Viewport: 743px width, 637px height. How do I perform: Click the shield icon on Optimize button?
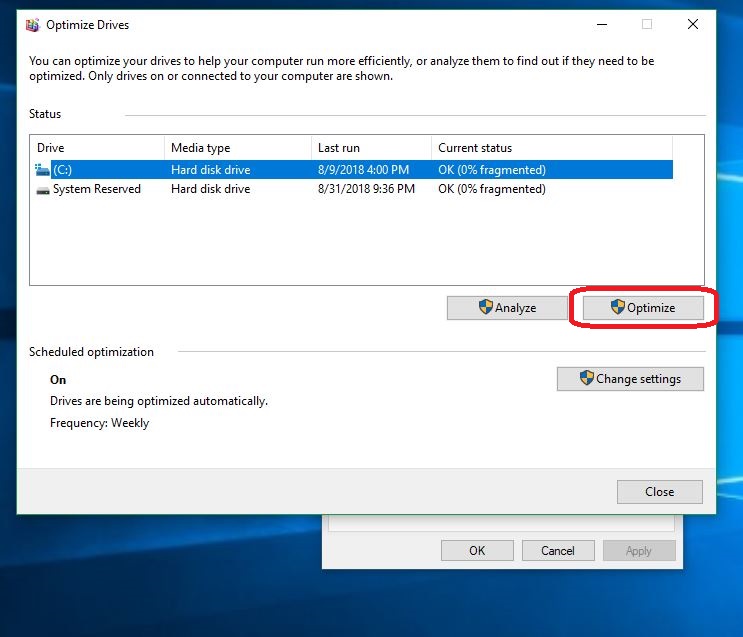617,308
